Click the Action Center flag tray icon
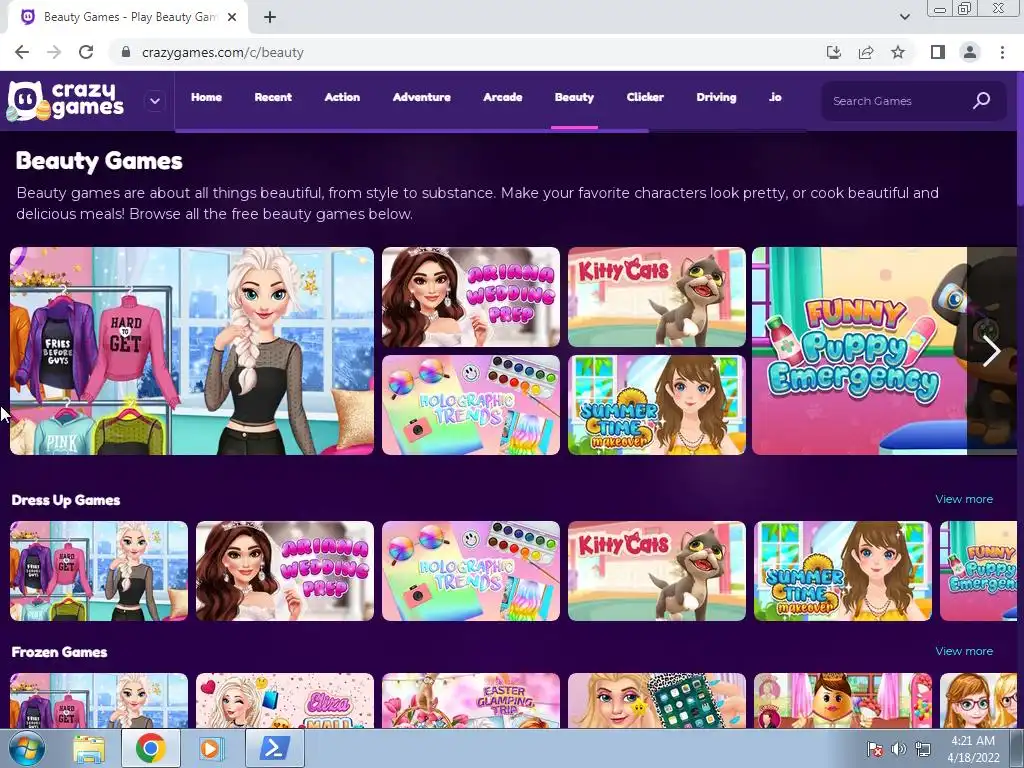The image size is (1024, 768). click(875, 749)
